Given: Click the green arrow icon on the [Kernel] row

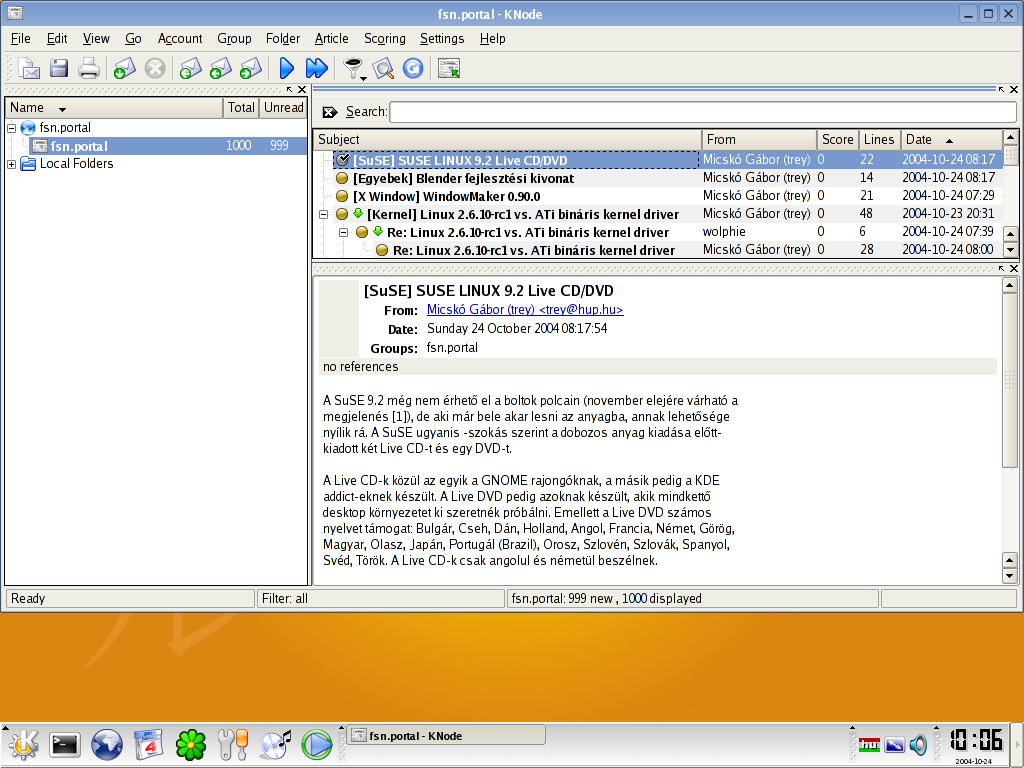Looking at the screenshot, I should (x=358, y=213).
